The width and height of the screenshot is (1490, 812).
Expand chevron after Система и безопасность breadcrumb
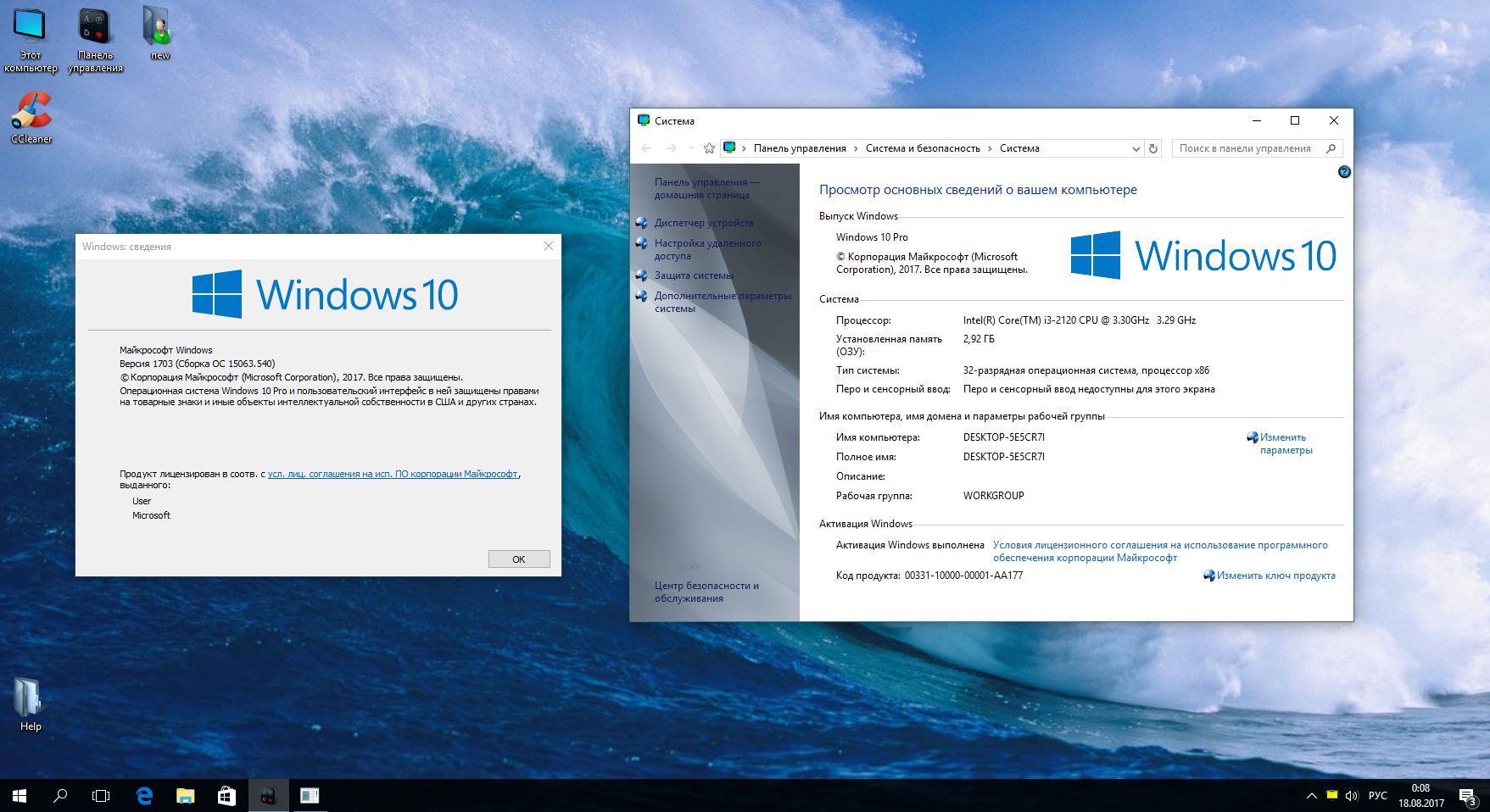tap(990, 148)
